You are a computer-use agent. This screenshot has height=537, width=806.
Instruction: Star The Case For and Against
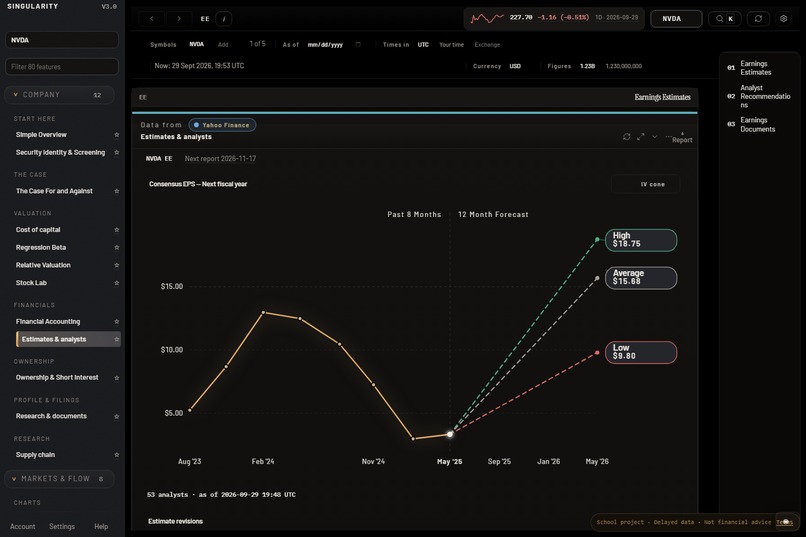(x=117, y=191)
